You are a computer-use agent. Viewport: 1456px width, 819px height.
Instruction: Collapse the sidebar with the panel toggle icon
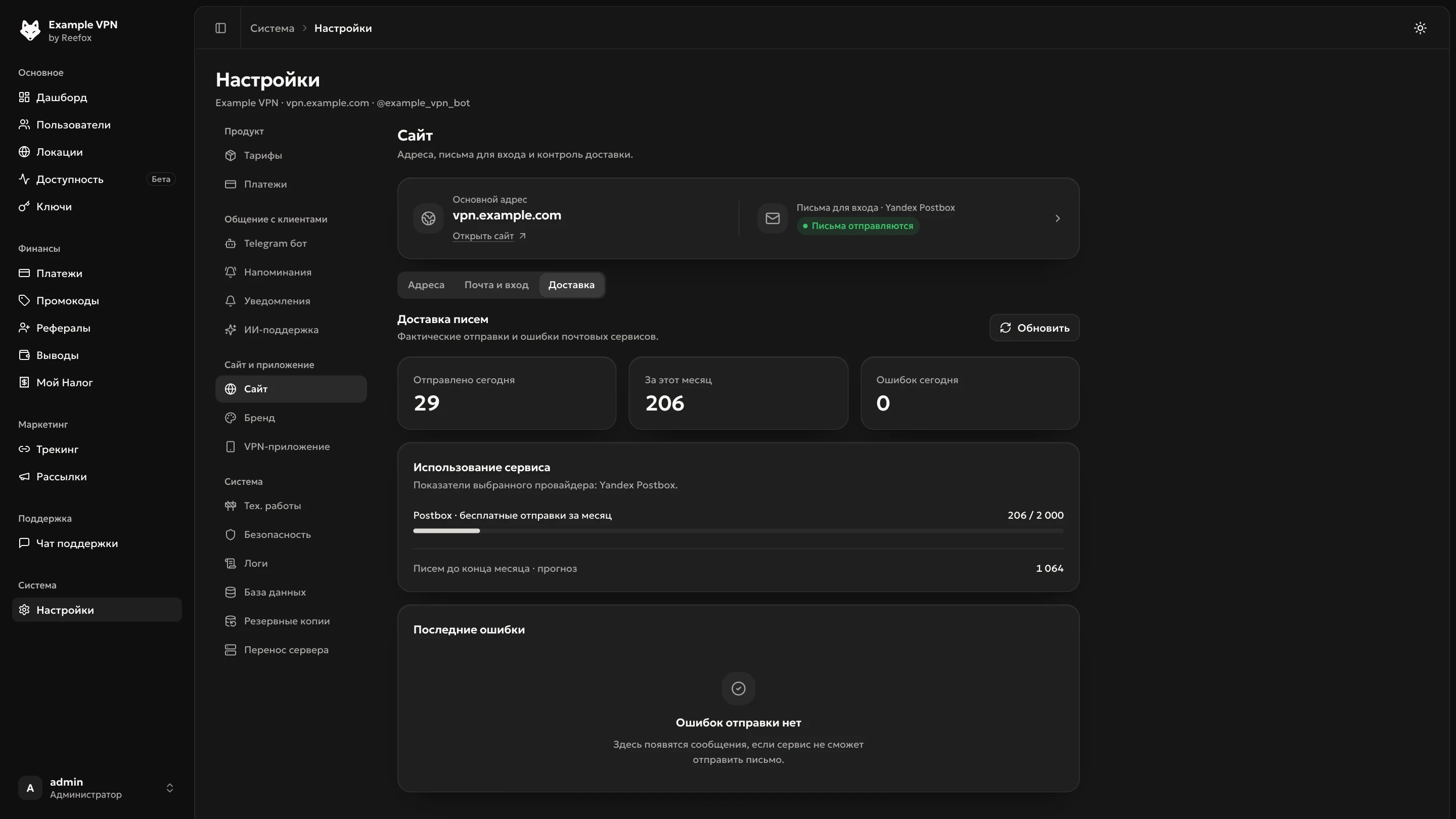(220, 28)
